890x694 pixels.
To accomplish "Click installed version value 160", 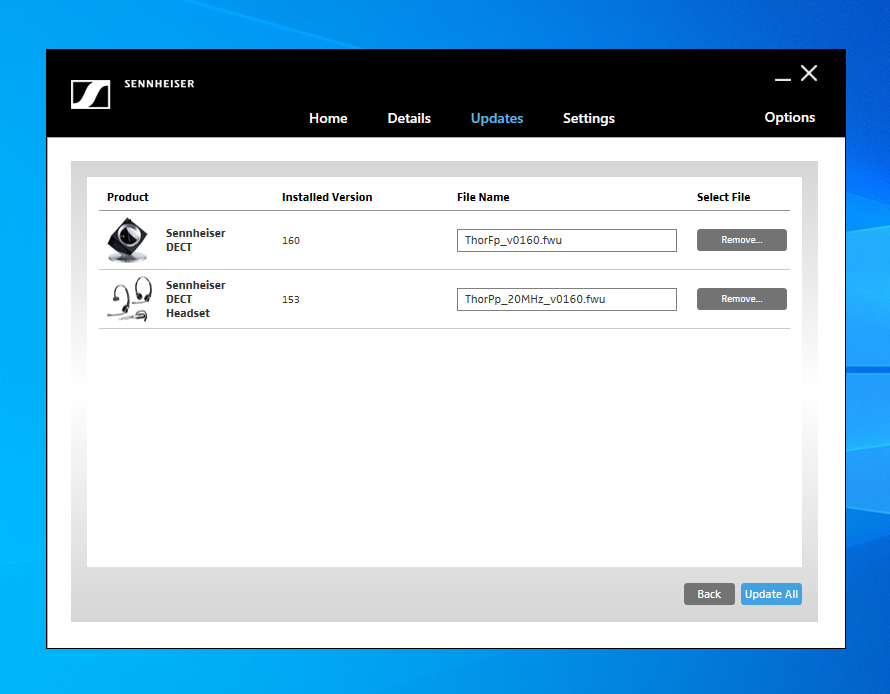I will click(291, 241).
